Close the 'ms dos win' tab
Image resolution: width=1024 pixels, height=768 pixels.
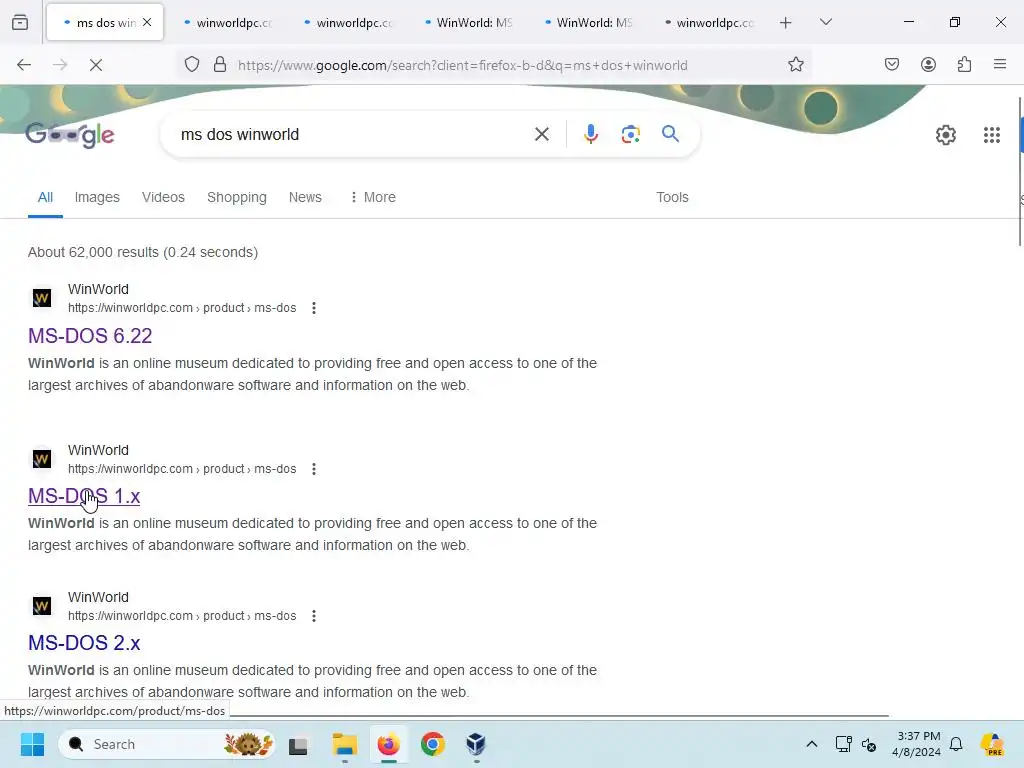147,22
